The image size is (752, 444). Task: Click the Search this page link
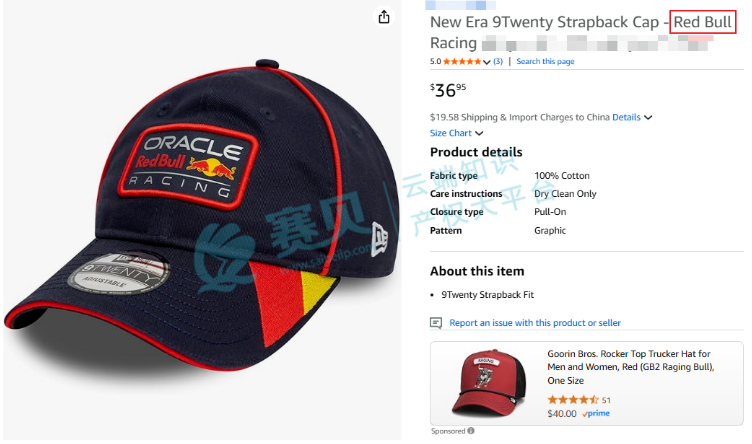point(545,62)
